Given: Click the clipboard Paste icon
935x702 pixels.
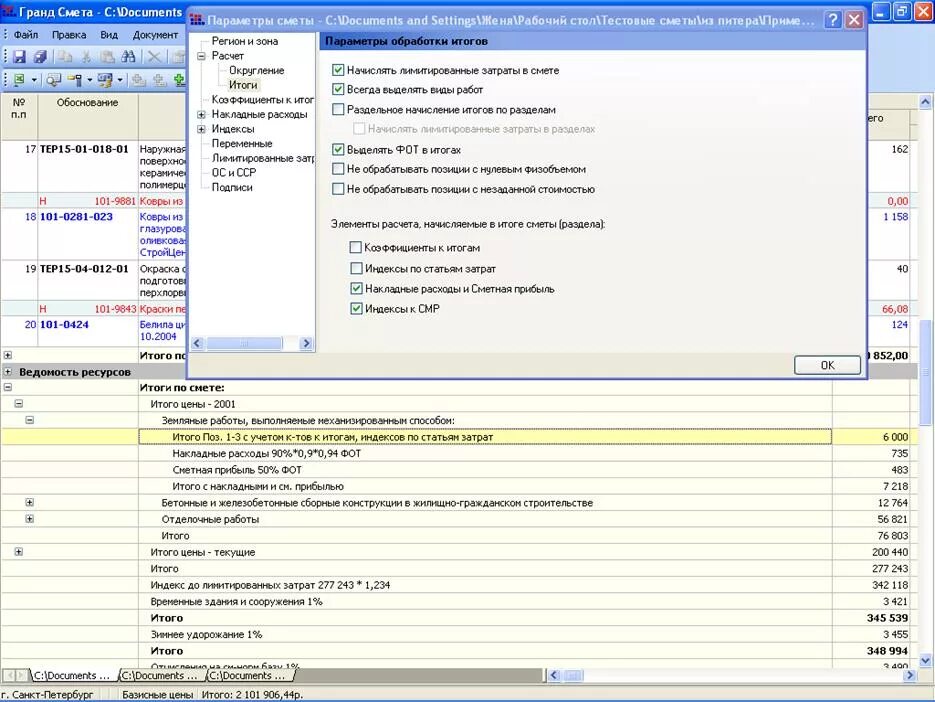Looking at the screenshot, I should tap(107, 57).
